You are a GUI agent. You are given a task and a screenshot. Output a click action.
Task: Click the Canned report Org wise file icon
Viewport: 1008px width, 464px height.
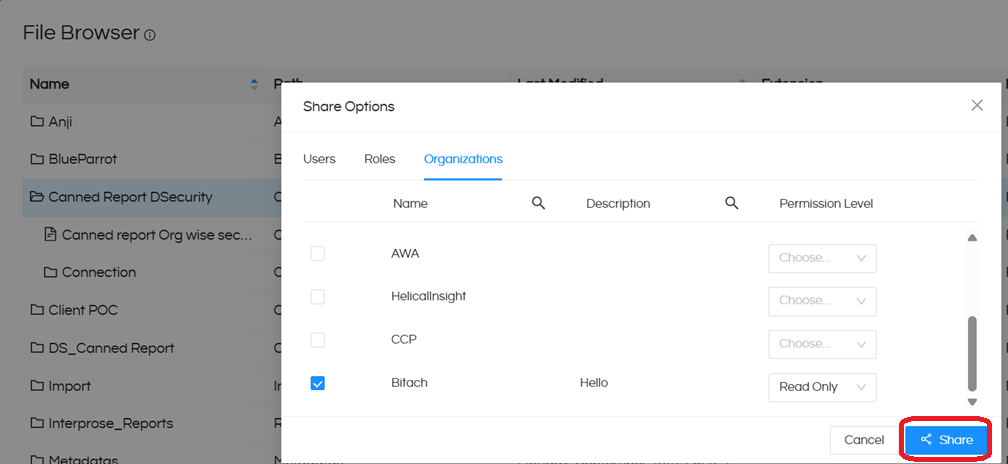(50, 235)
